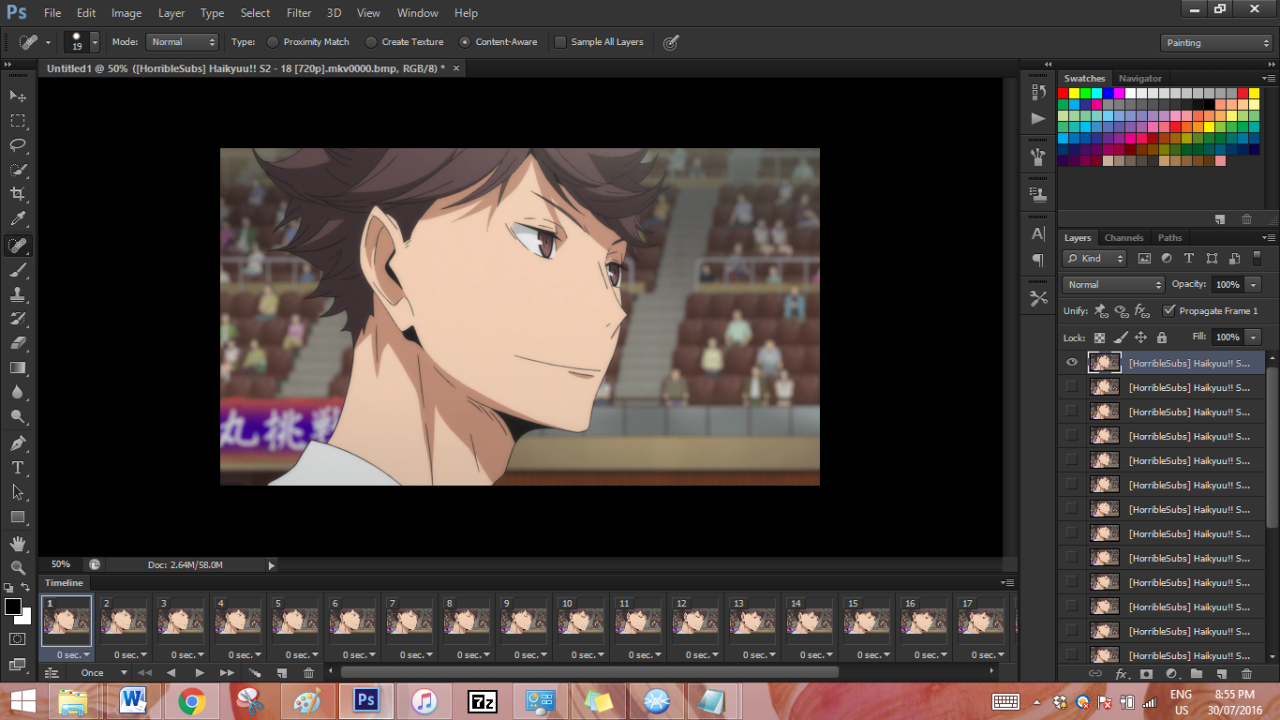Select the Eraser tool
The image size is (1280, 720).
(x=18, y=343)
